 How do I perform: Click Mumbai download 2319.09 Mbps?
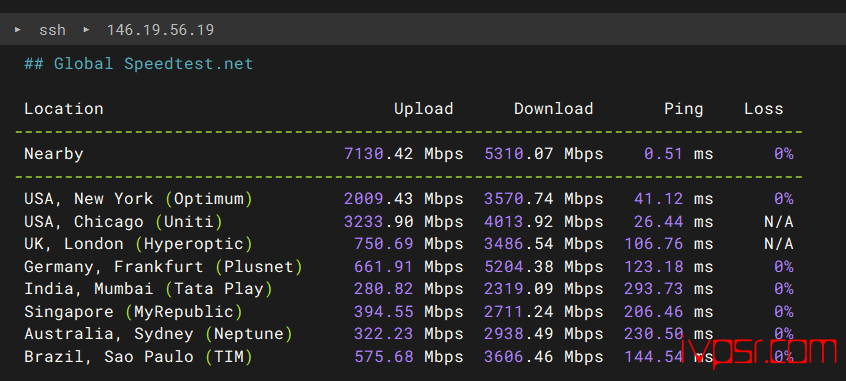(x=543, y=289)
